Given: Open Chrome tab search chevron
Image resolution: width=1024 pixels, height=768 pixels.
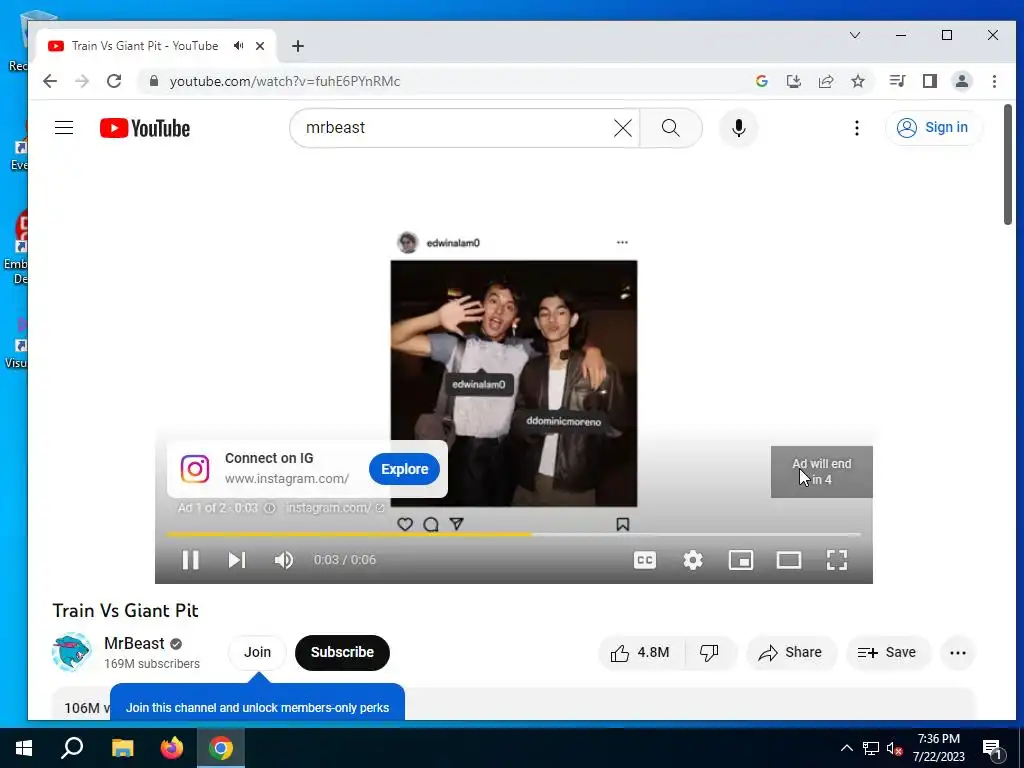Looking at the screenshot, I should point(855,35).
